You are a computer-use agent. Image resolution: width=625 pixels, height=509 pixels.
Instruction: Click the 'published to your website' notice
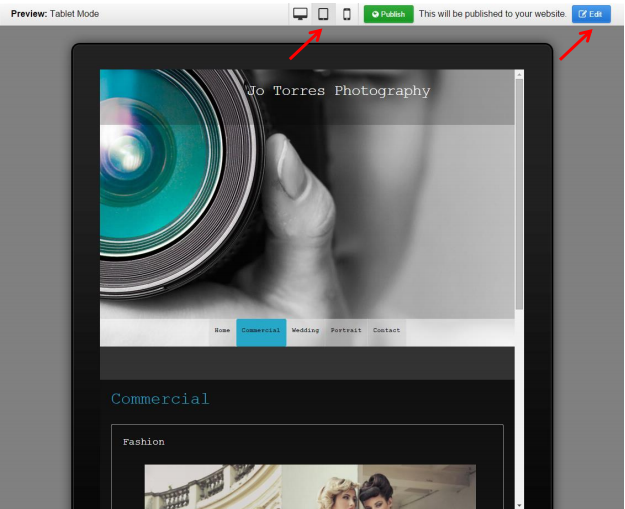click(492, 14)
